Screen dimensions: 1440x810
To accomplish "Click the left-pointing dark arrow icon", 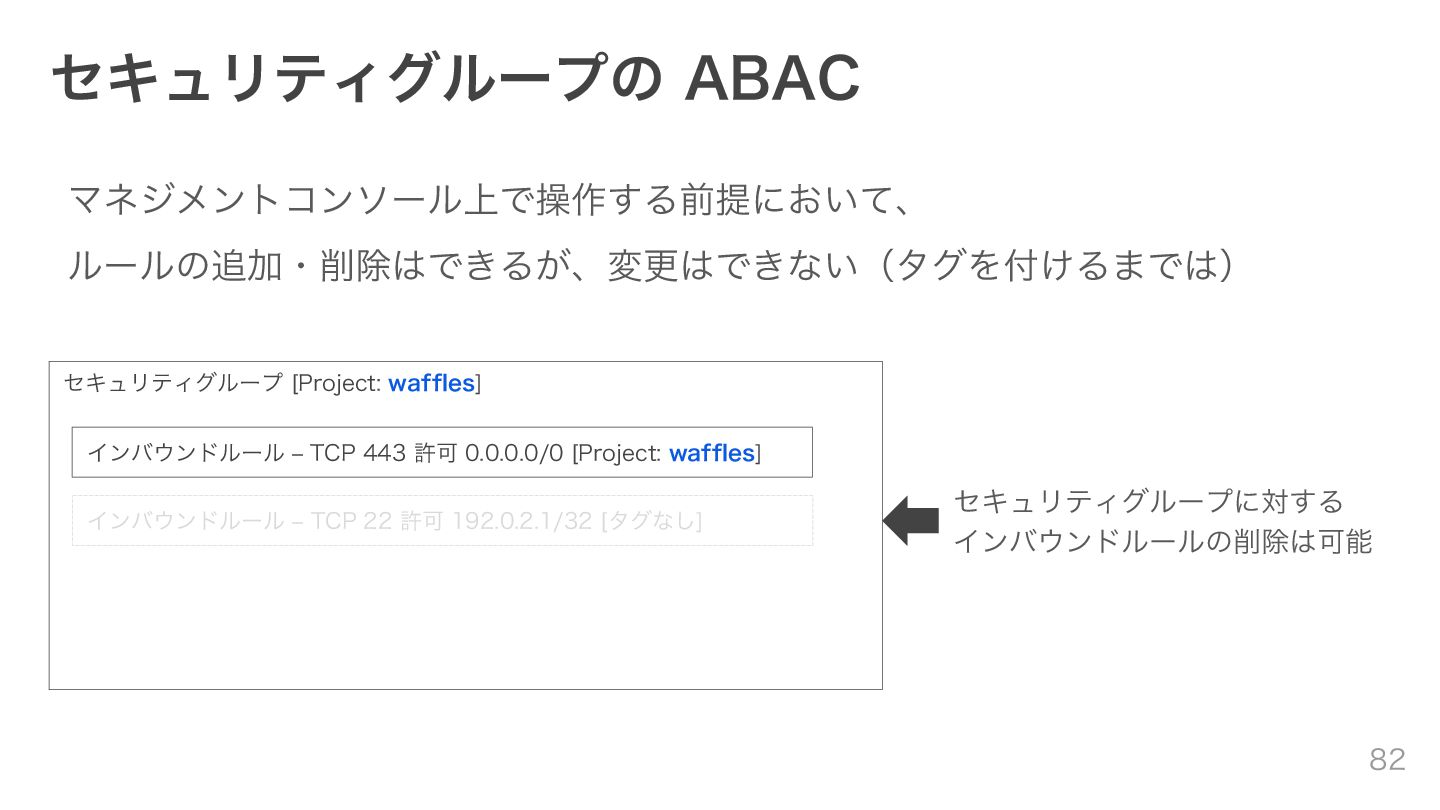I will (x=910, y=520).
